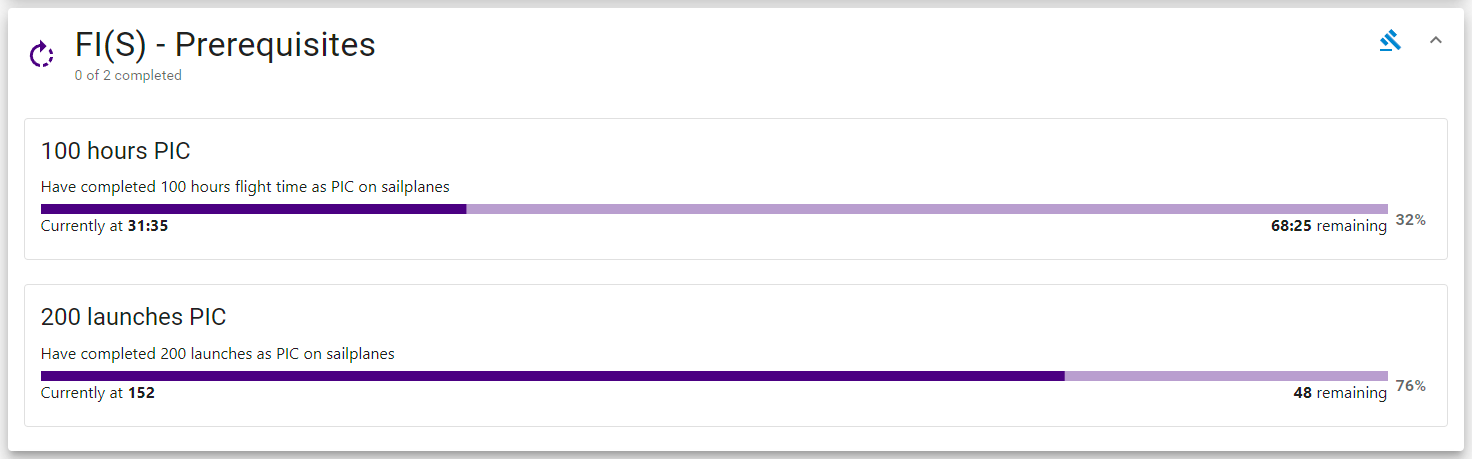Image resolution: width=1472 pixels, height=459 pixels.
Task: Click the unfilled light part of the hours bar
Action: (927, 209)
